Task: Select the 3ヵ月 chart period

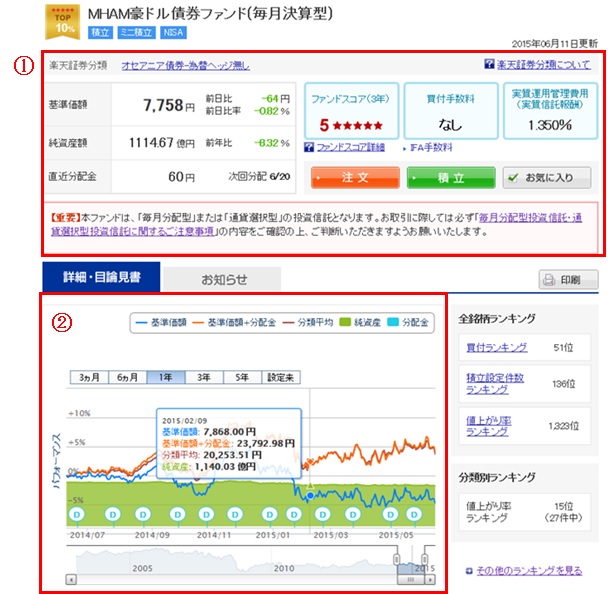Action: tap(89, 377)
